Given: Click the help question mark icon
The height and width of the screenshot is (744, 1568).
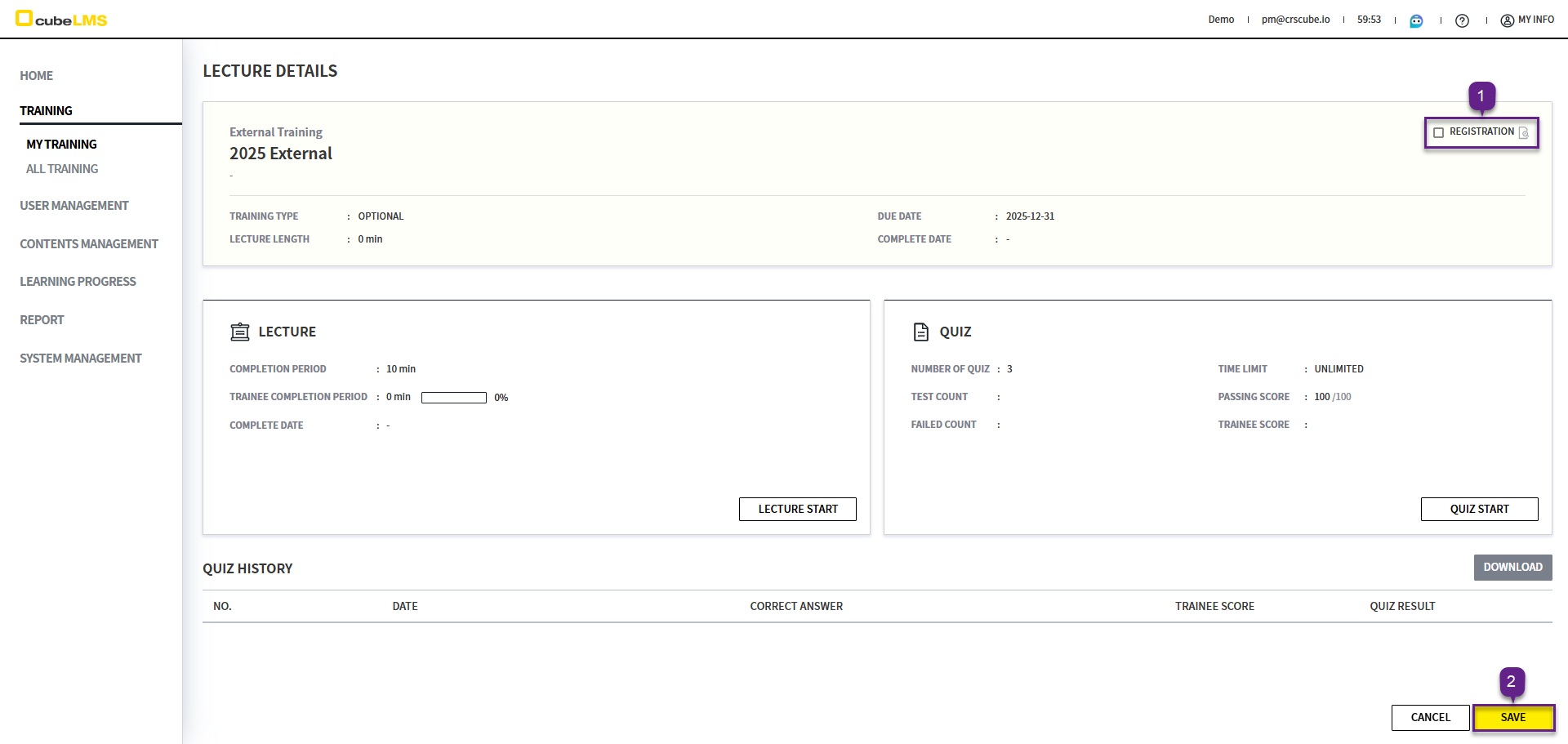Looking at the screenshot, I should click(x=1462, y=20).
